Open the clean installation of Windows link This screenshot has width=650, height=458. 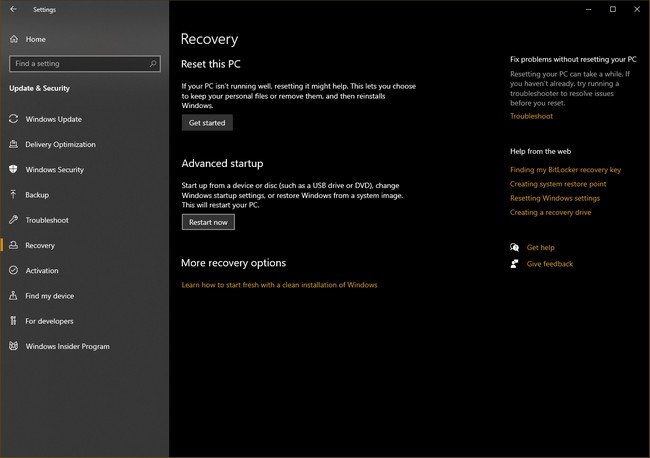[x=279, y=285]
